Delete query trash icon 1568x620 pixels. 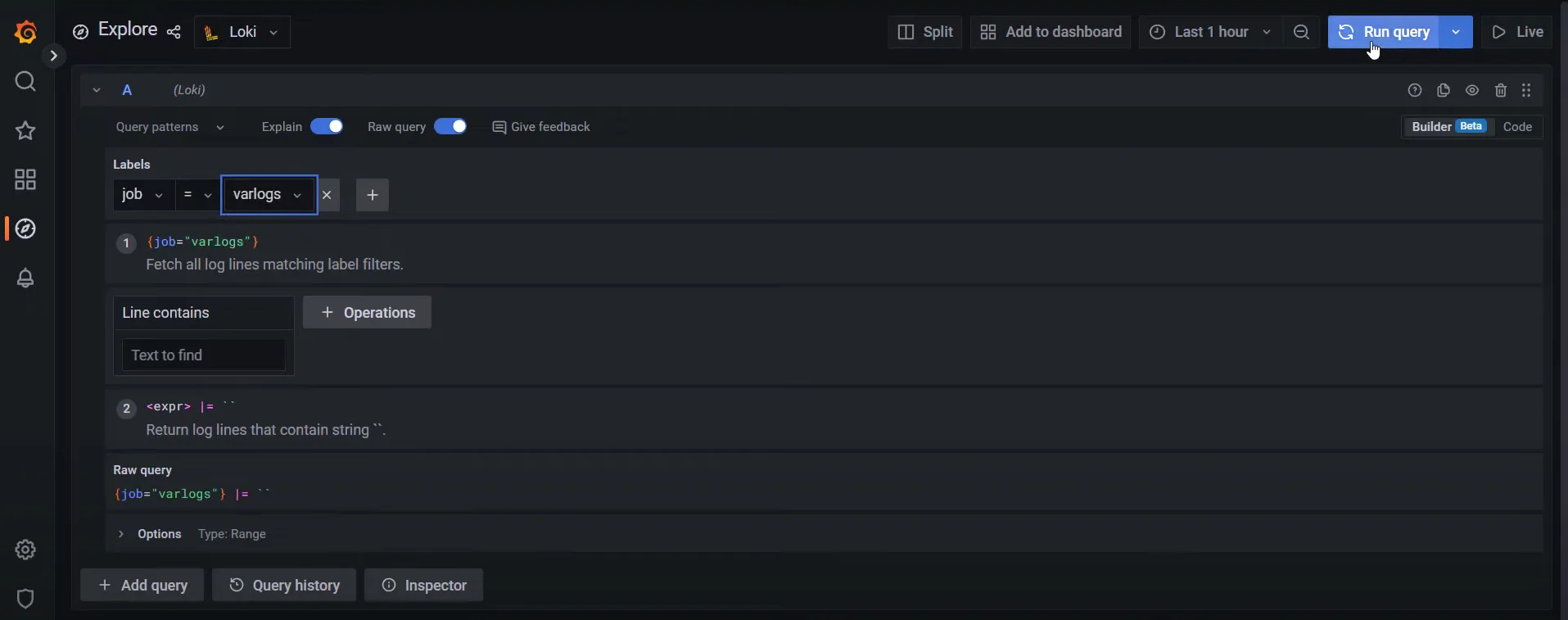(x=1501, y=90)
